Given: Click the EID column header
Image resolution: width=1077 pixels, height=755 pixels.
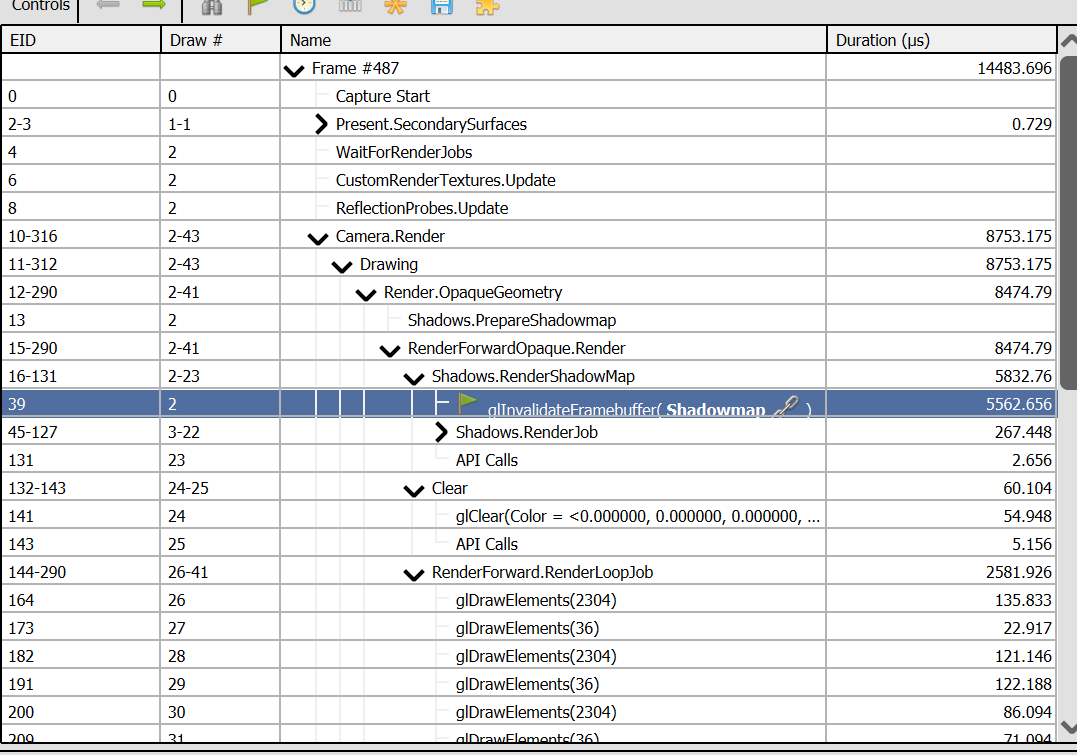Looking at the screenshot, I should click(81, 41).
